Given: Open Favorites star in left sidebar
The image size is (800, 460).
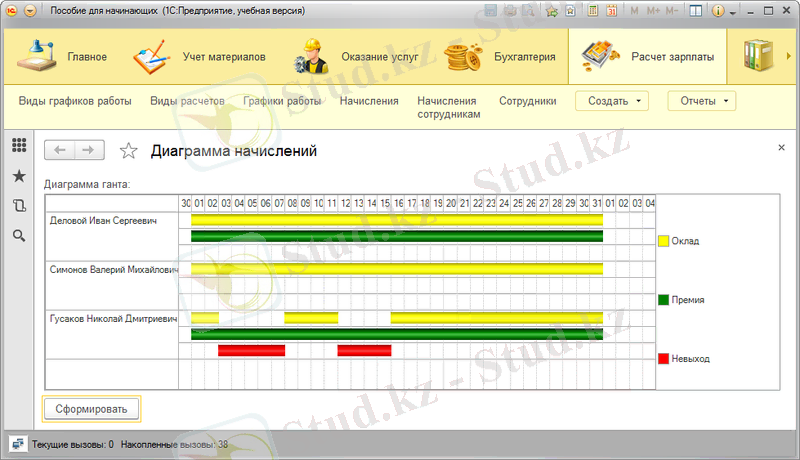Looking at the screenshot, I should pos(19,176).
